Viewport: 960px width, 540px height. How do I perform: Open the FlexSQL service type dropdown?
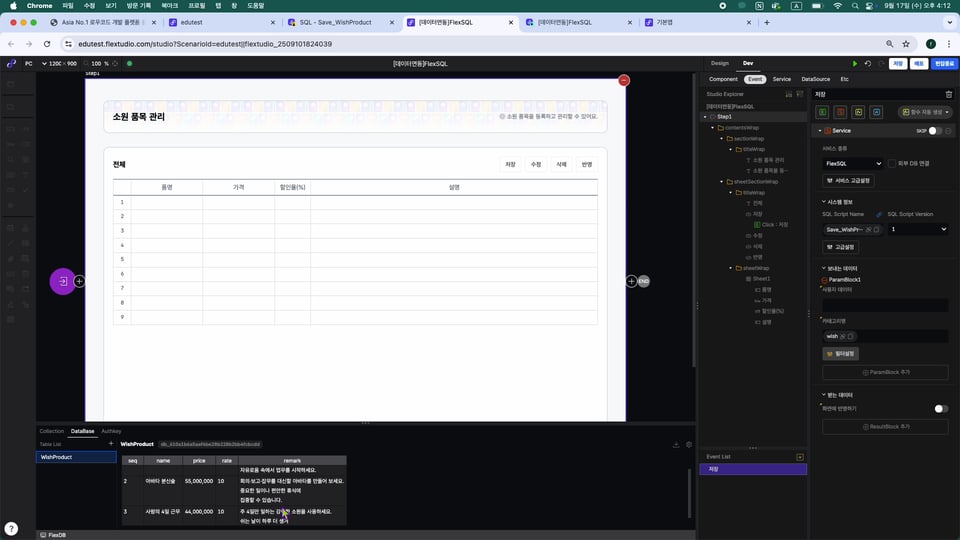(x=852, y=163)
